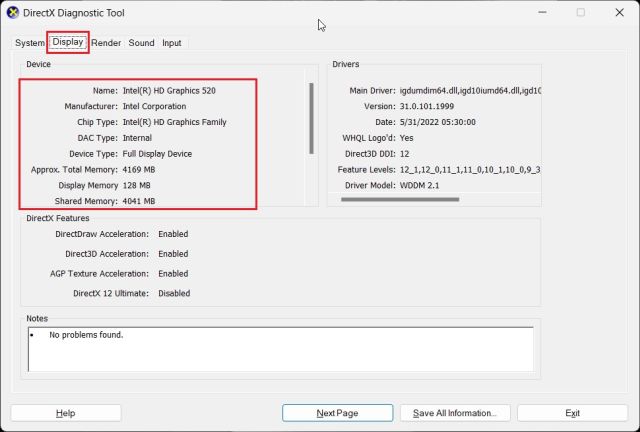Screen dimensions: 640x432
Task: Click the driver model 'WDDM 2.1'
Action: click(419, 185)
